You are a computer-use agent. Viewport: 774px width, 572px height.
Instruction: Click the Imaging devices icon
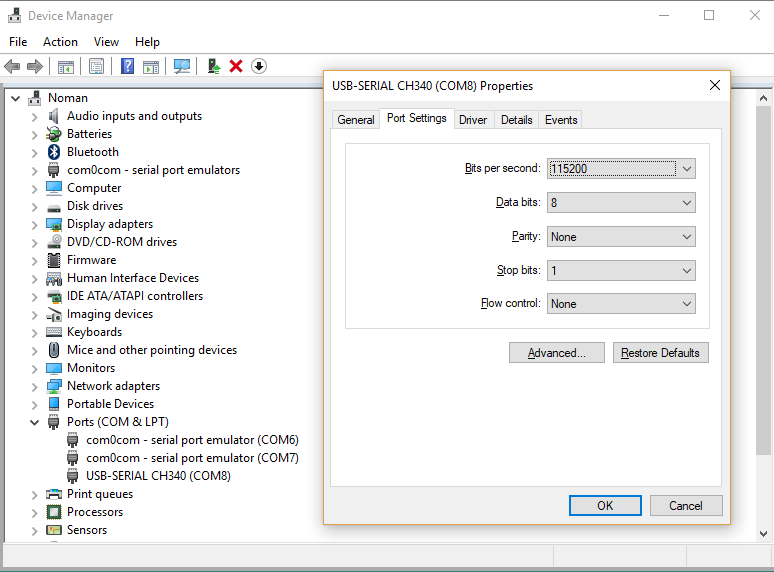[54, 314]
